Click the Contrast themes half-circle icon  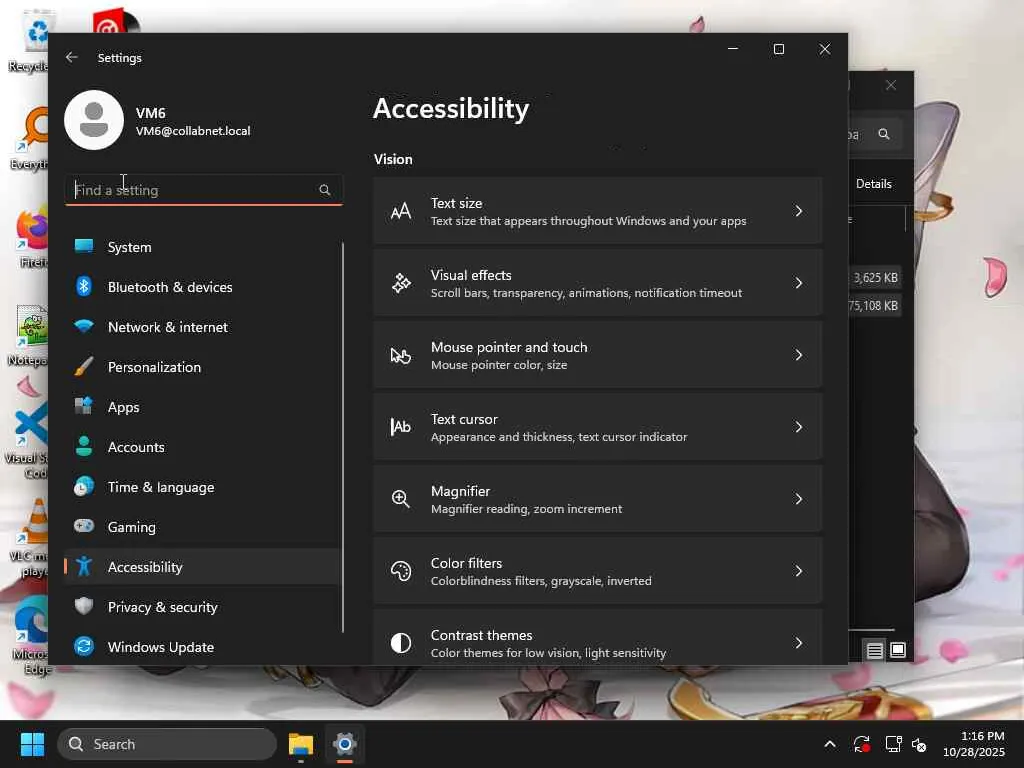(401, 643)
